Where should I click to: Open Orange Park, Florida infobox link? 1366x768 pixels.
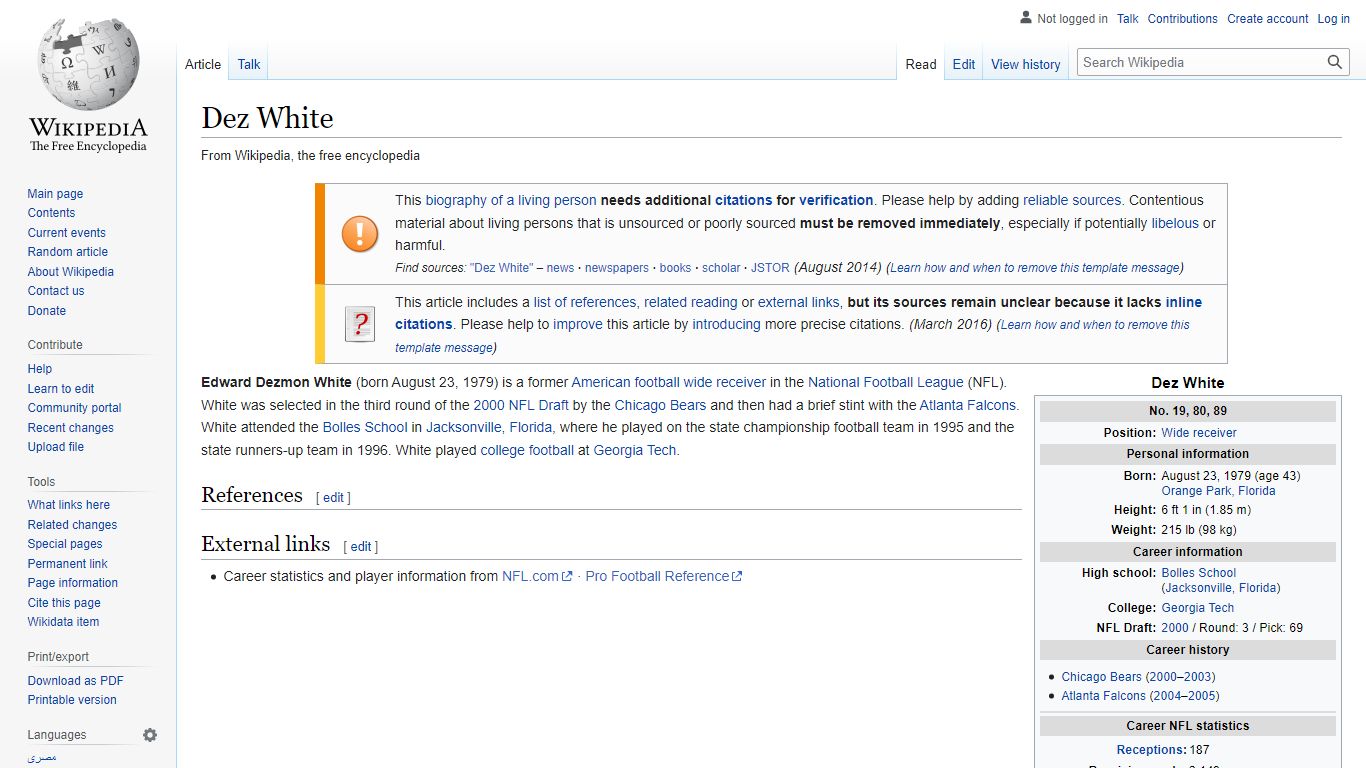[1218, 491]
